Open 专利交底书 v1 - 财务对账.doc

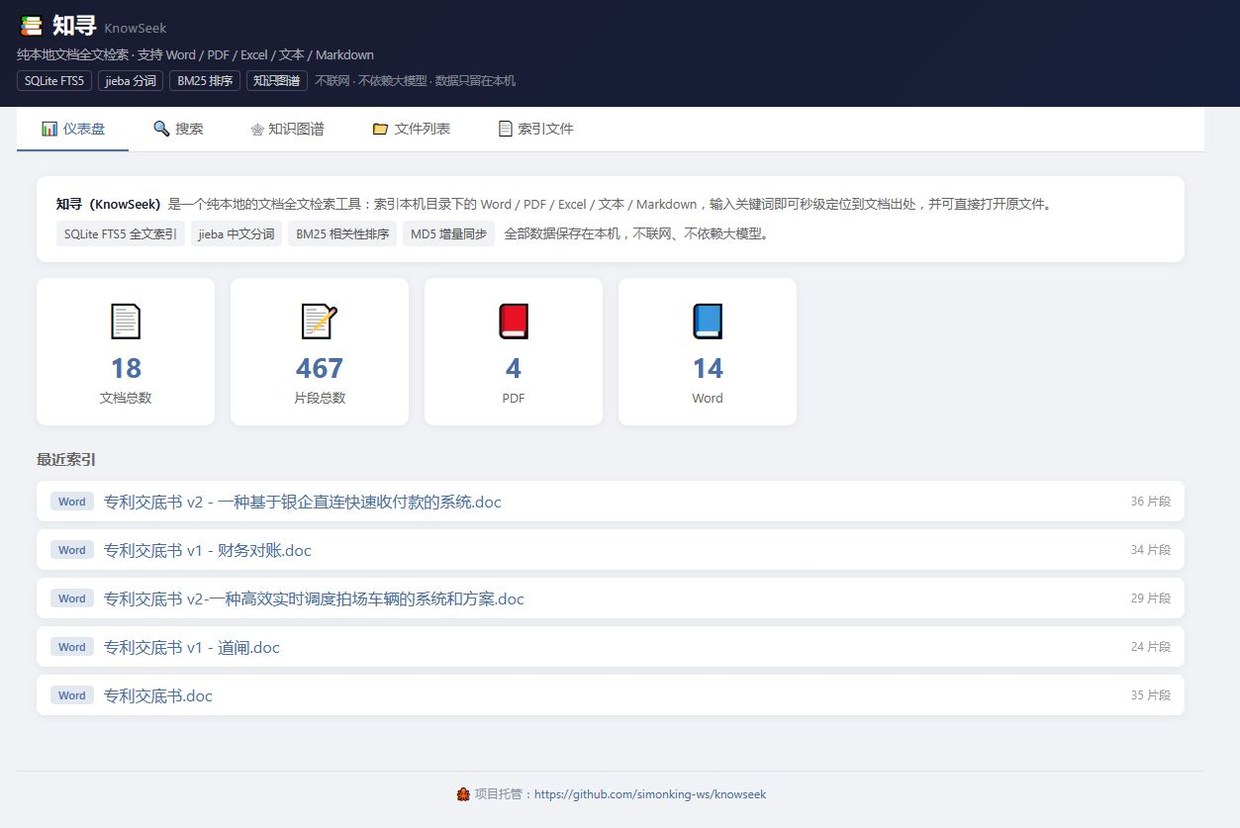(x=208, y=550)
